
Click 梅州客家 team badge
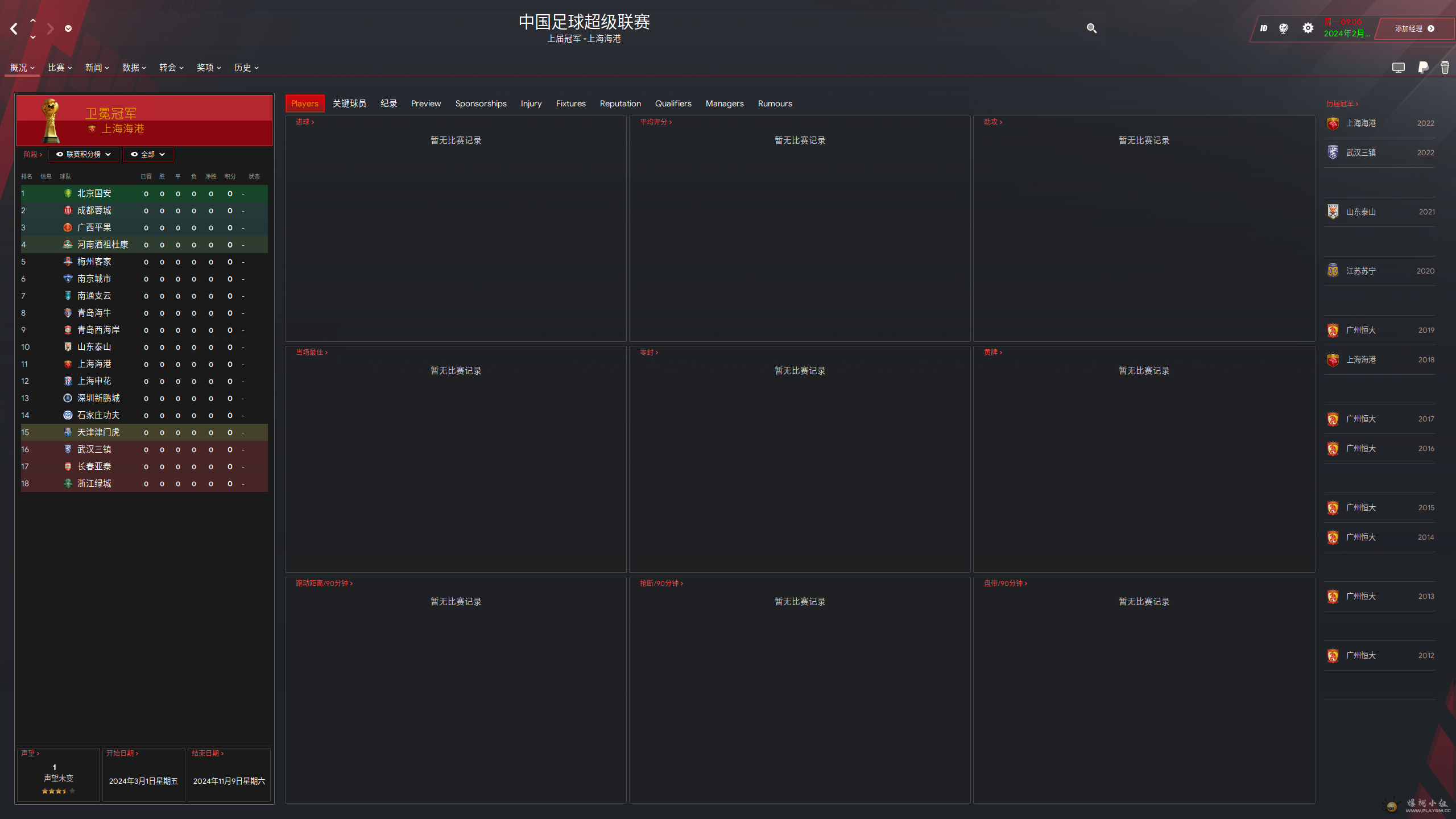[x=68, y=262]
